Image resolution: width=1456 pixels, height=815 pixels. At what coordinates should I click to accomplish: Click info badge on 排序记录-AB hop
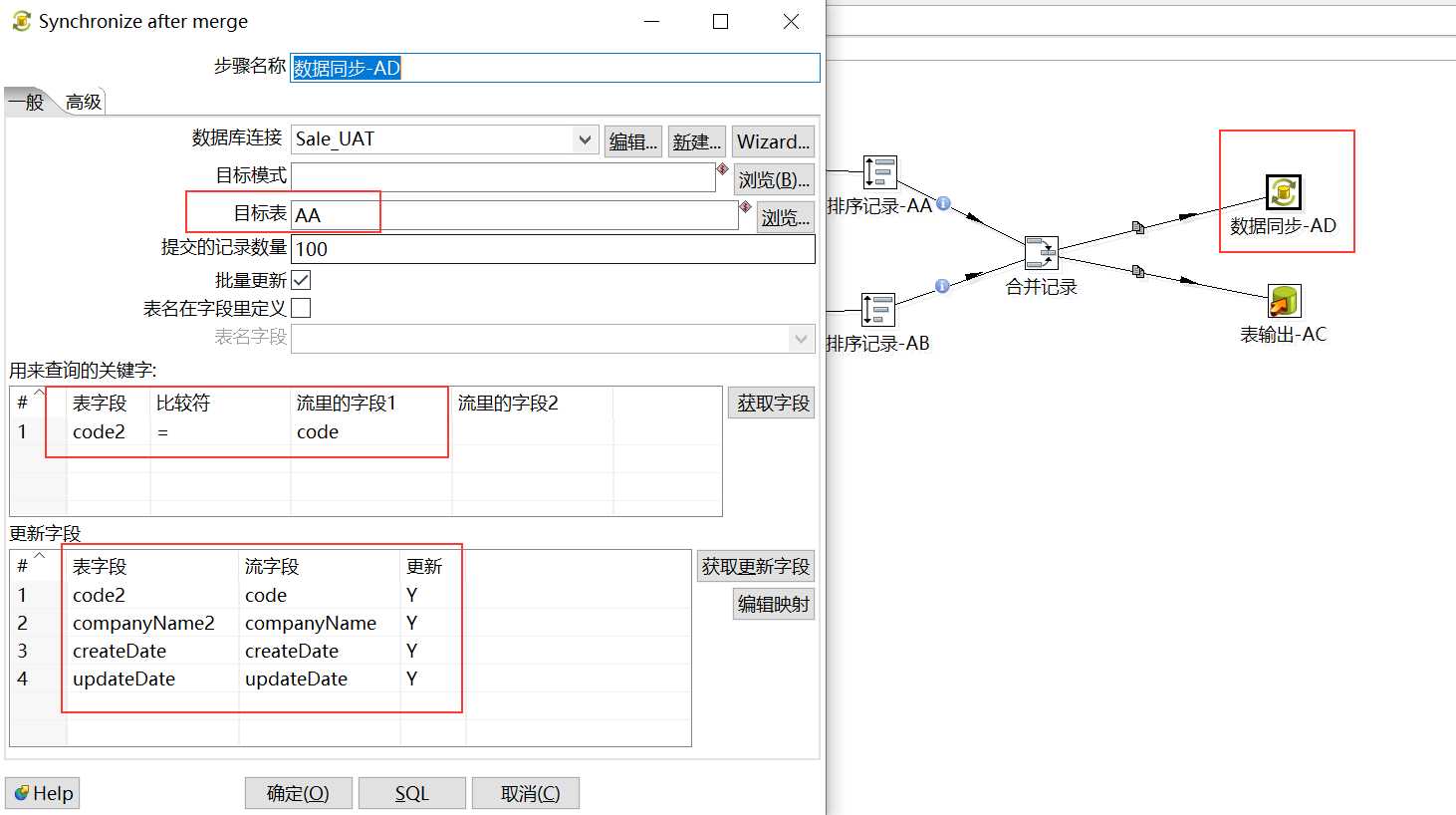942,286
